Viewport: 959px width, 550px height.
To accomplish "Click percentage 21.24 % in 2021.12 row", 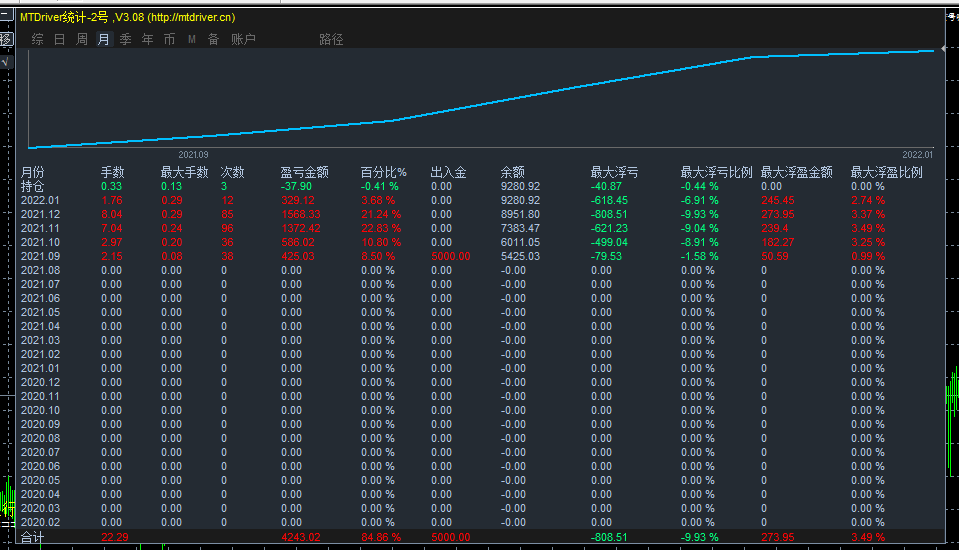I will click(381, 214).
